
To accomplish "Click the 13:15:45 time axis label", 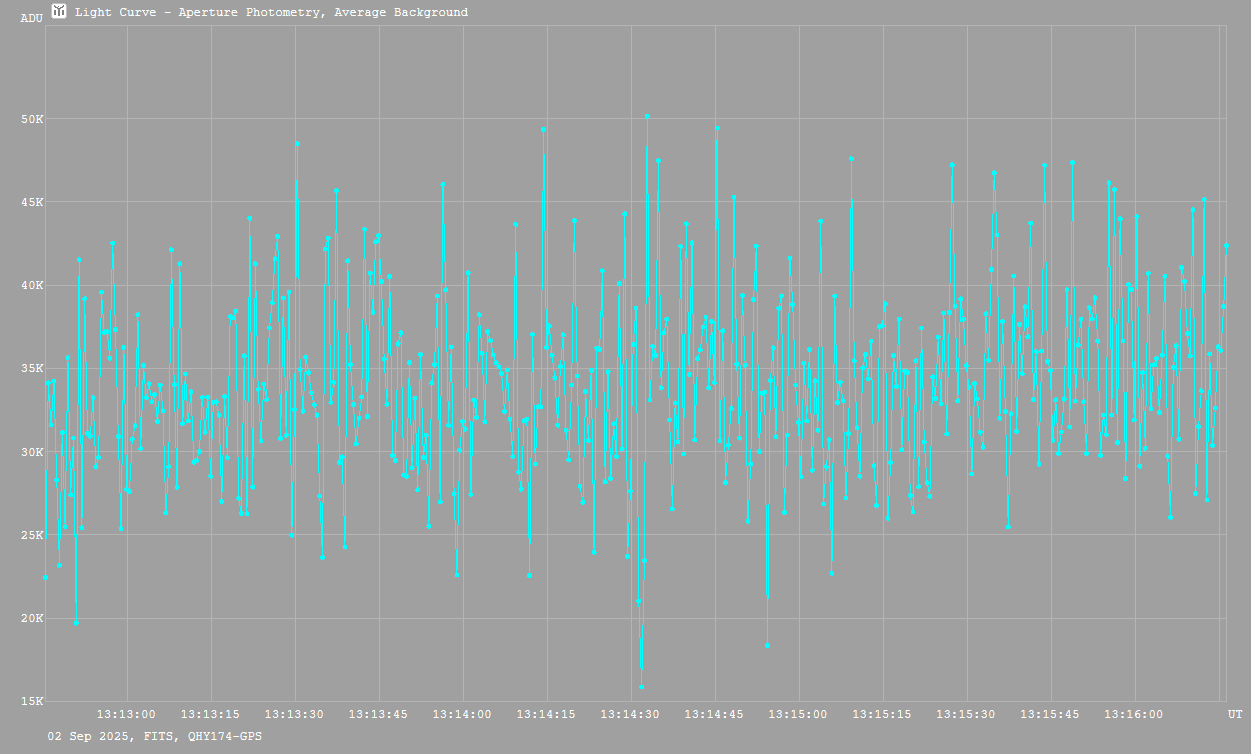I will (x=1050, y=714).
